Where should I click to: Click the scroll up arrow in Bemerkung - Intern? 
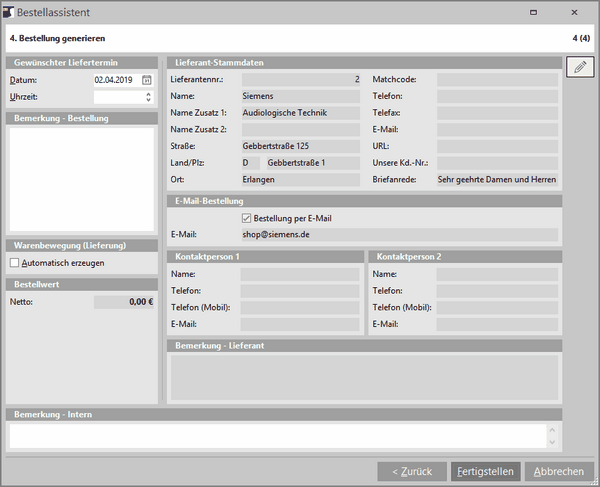(550, 429)
